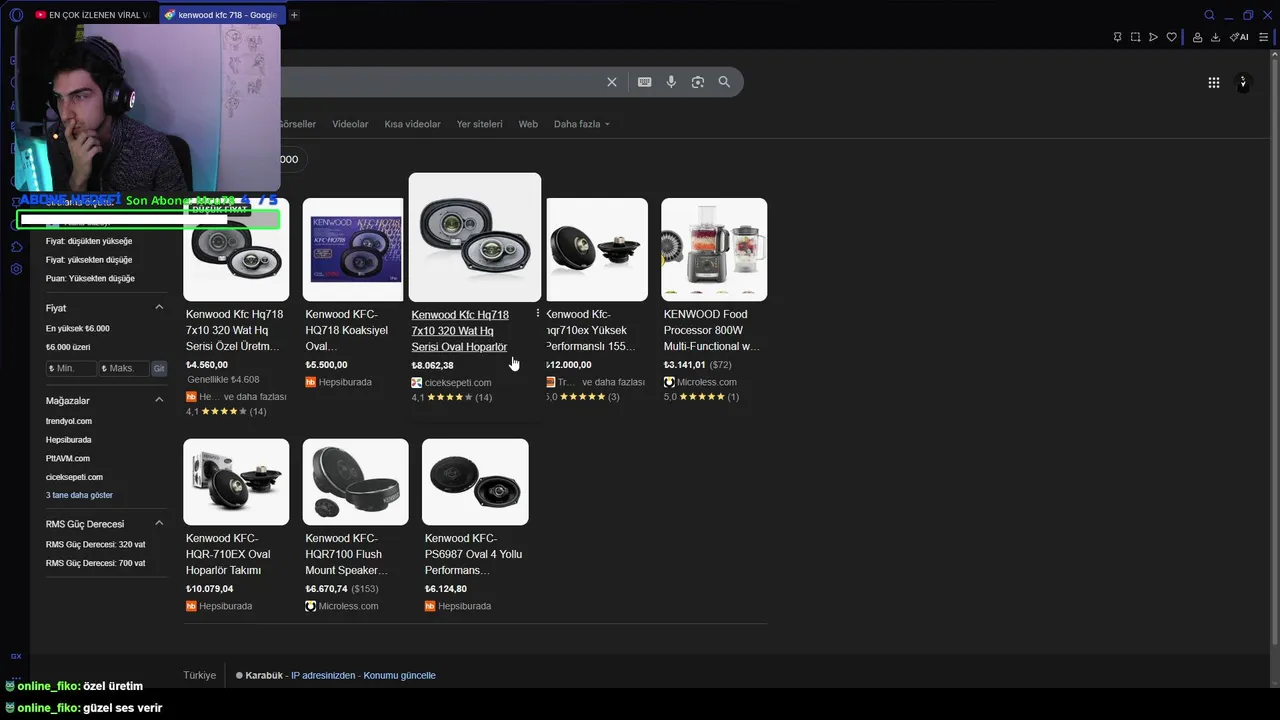Open the easy setup sliders icon
This screenshot has width=1280, height=720.
(1263, 37)
